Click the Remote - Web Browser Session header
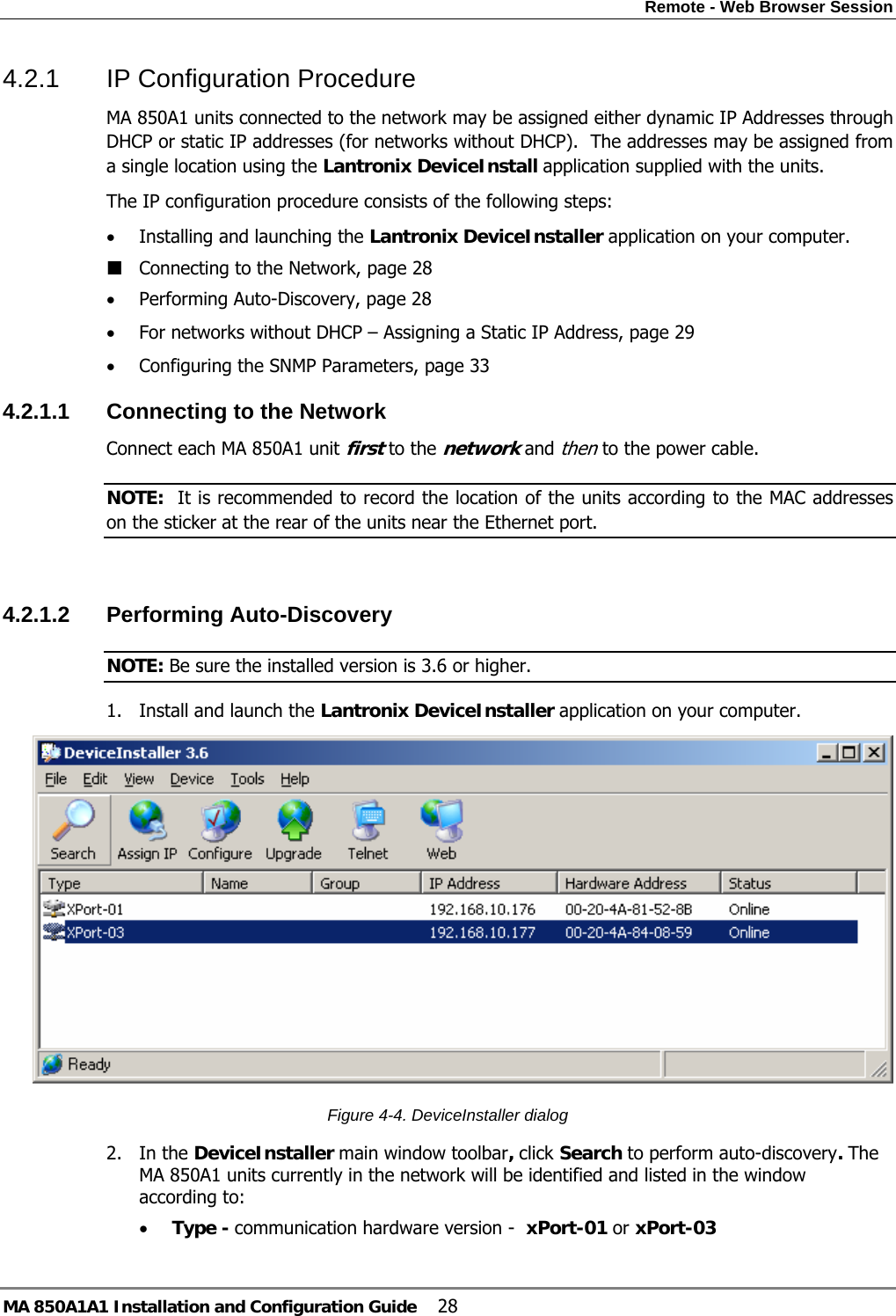Image resolution: width=896 pixels, height=1316 pixels. (x=769, y=7)
